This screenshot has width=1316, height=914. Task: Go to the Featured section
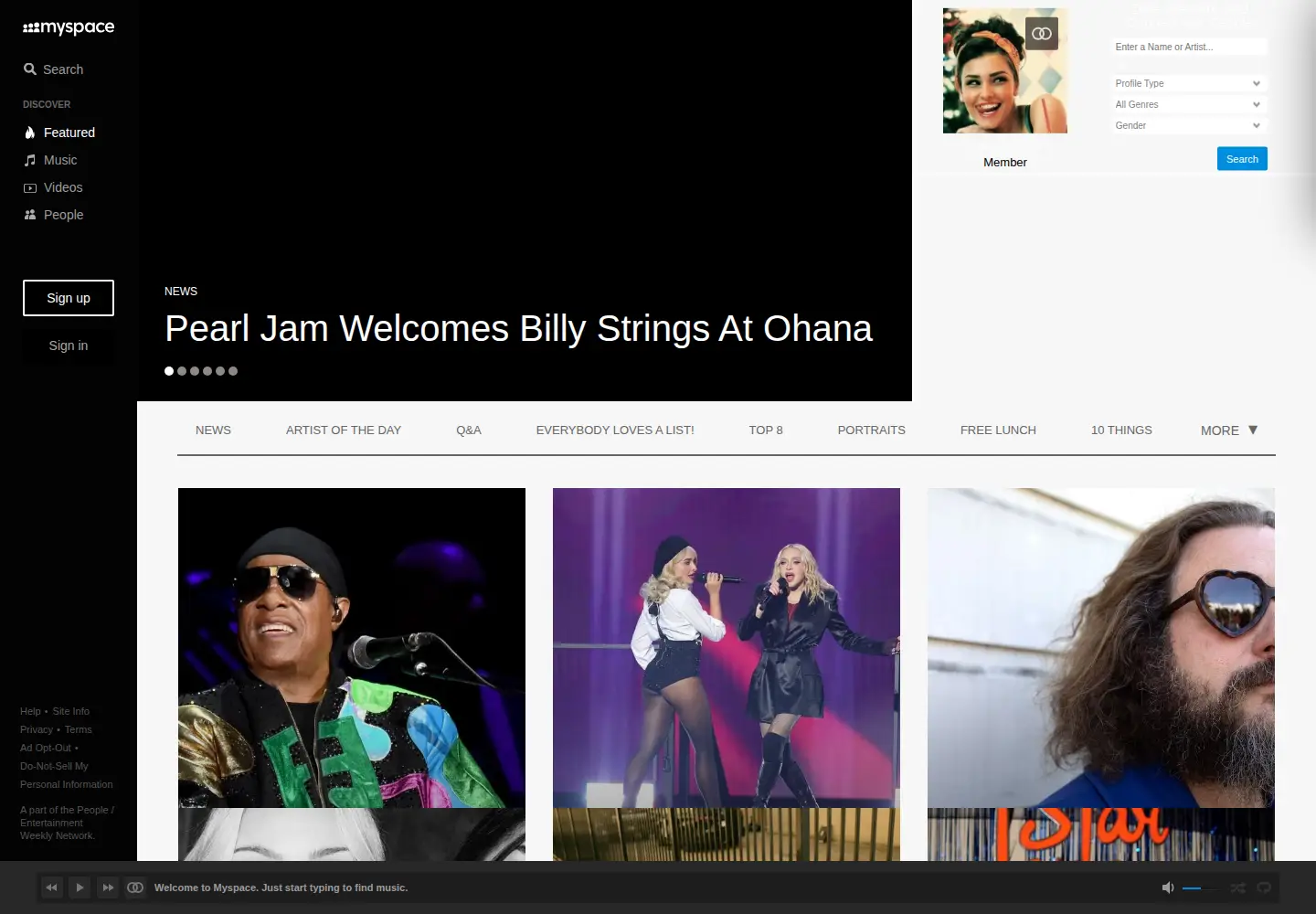click(x=59, y=133)
